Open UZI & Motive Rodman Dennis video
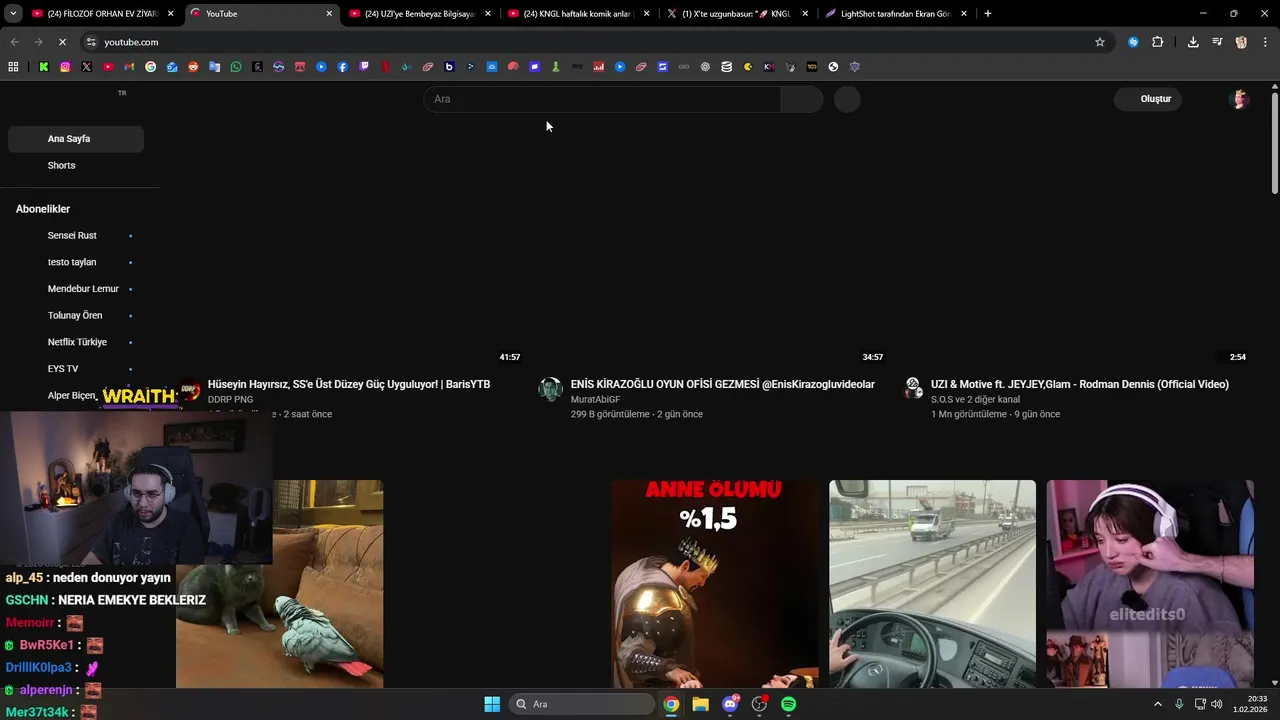The height and width of the screenshot is (720, 1280). click(1079, 384)
